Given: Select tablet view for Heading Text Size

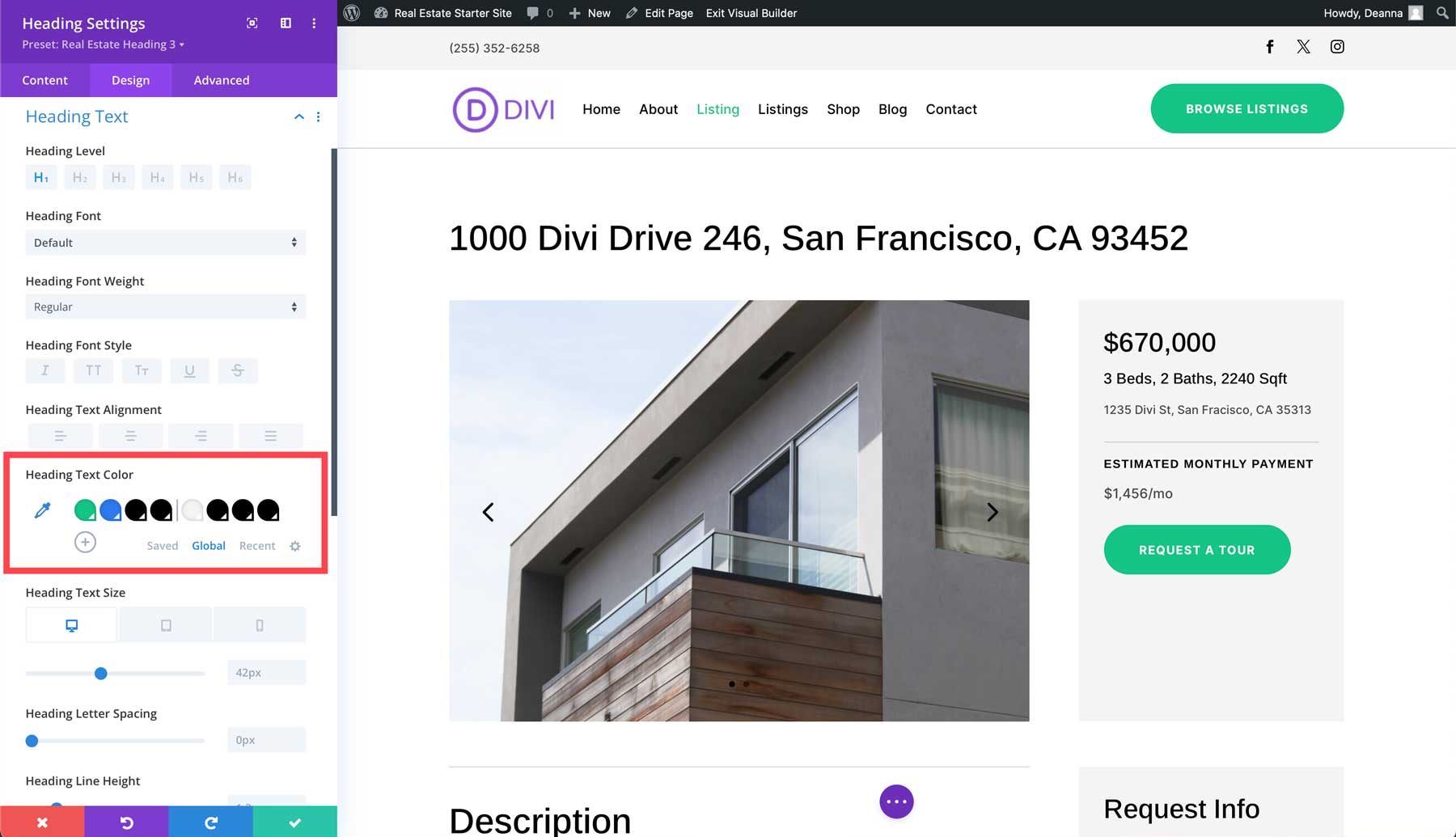Looking at the screenshot, I should (165, 624).
